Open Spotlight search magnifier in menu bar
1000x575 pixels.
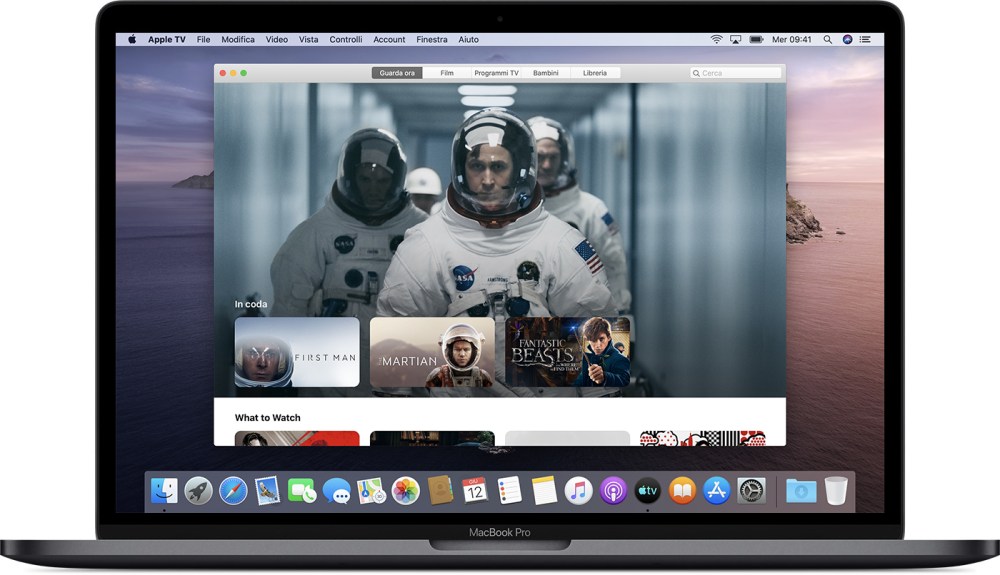[x=827, y=40]
